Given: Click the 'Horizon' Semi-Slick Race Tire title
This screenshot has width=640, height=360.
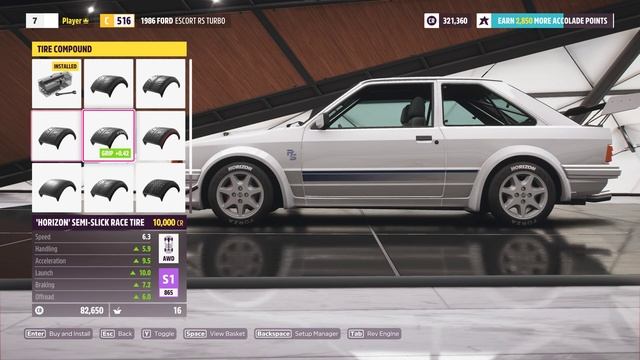Looking at the screenshot, I should [x=90, y=222].
